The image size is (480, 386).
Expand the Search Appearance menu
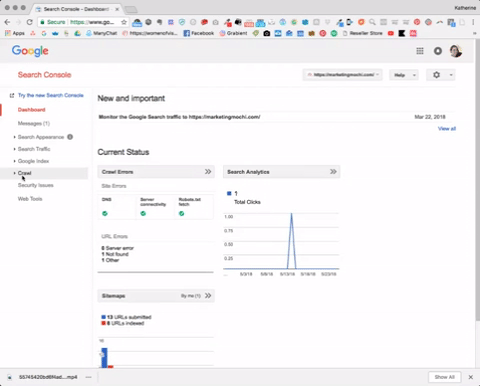[41, 137]
